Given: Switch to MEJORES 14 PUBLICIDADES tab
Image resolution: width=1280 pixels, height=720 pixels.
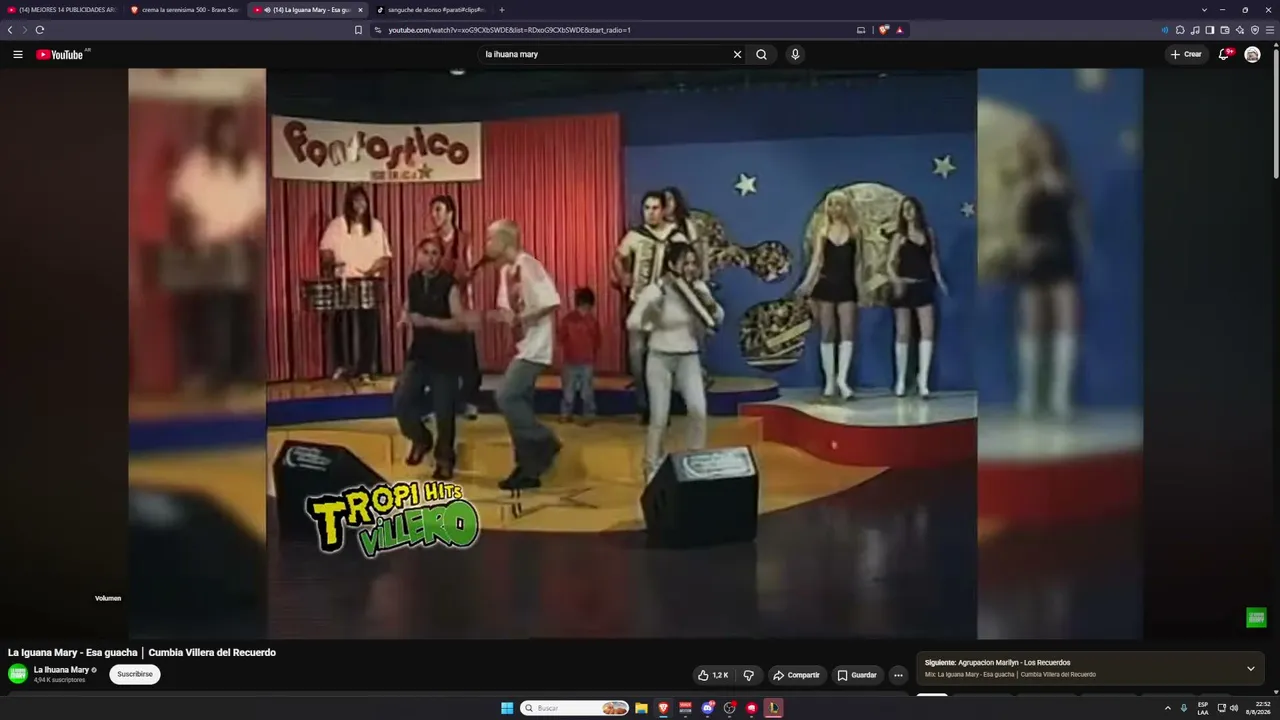Looking at the screenshot, I should pyautogui.click(x=61, y=10).
